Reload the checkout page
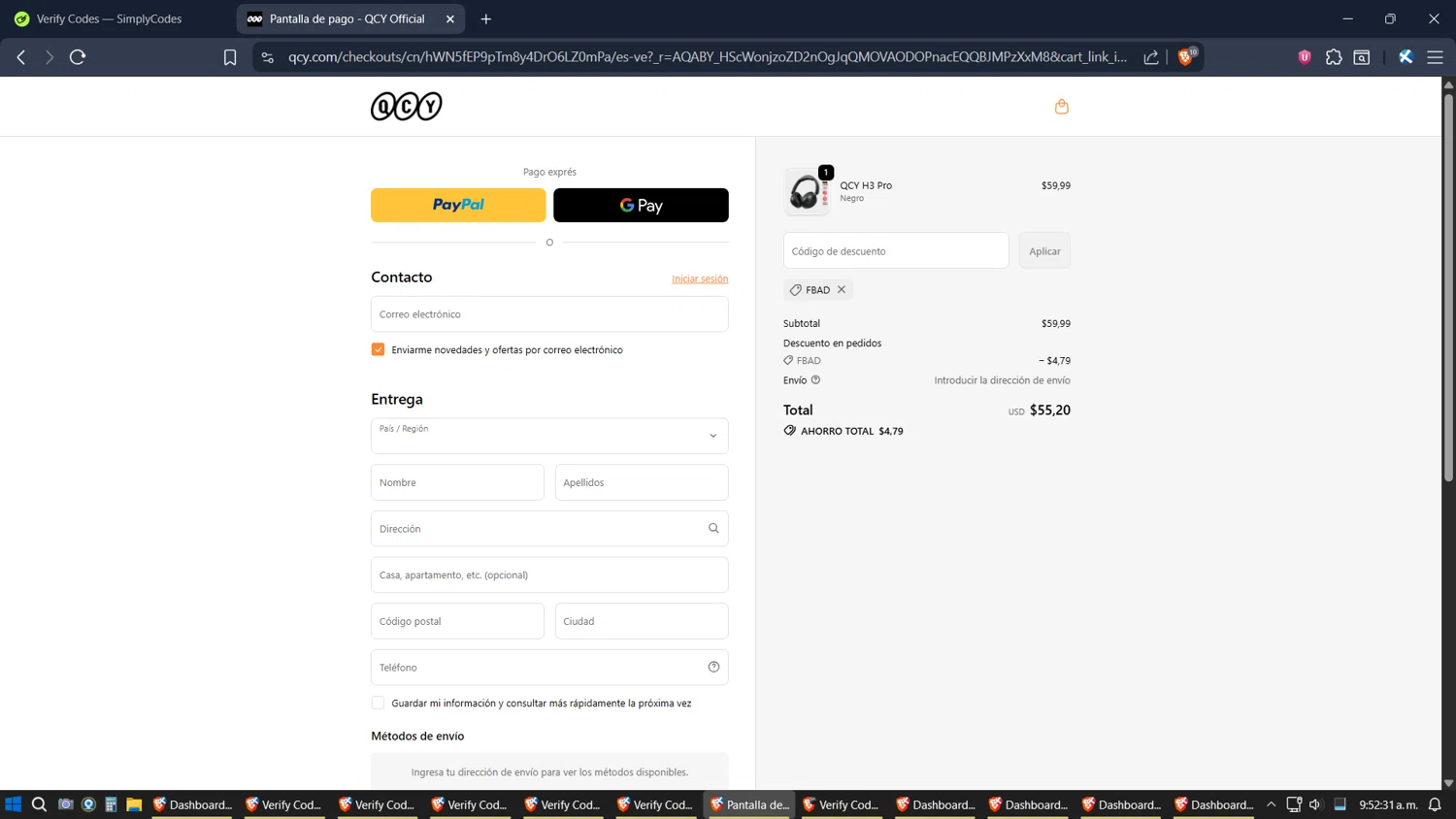 [x=78, y=57]
